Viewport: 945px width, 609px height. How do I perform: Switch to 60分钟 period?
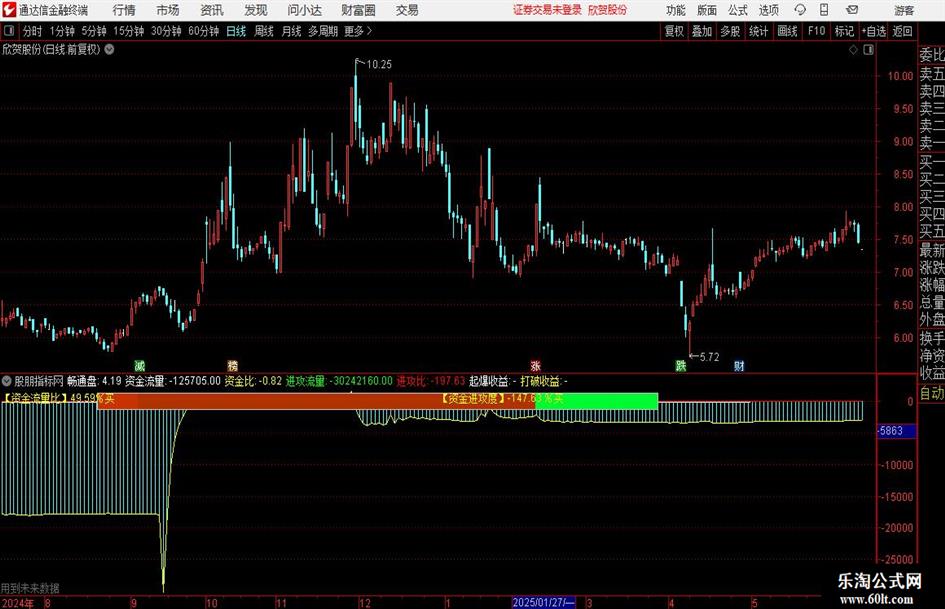[203, 31]
